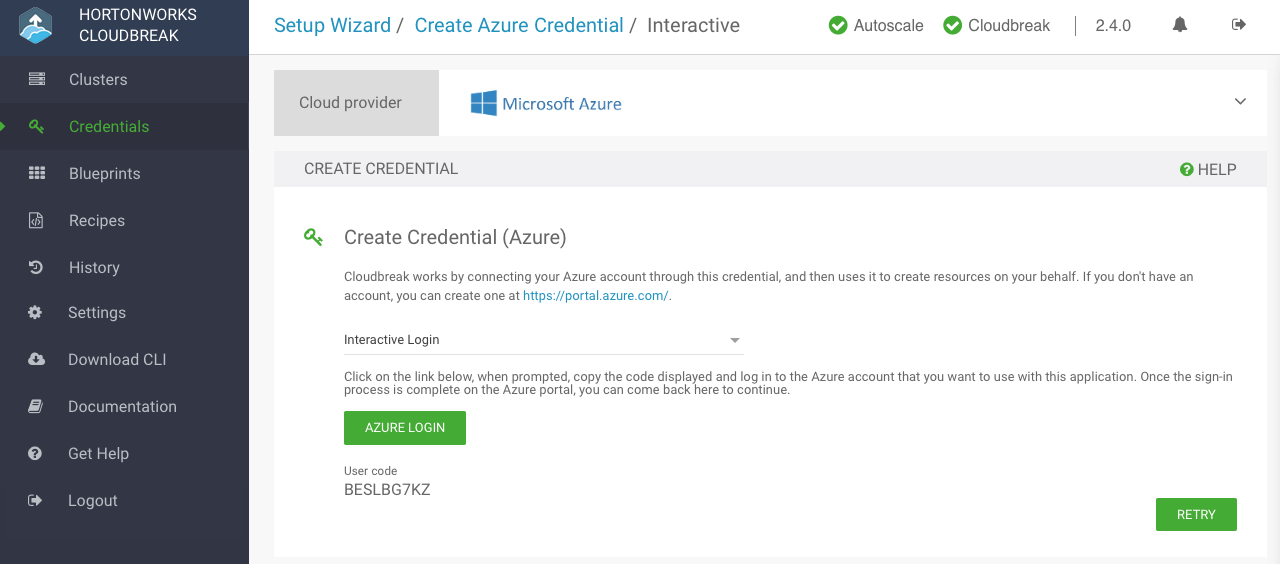Open the HELP link in header
1280x564 pixels.
pos(1208,169)
